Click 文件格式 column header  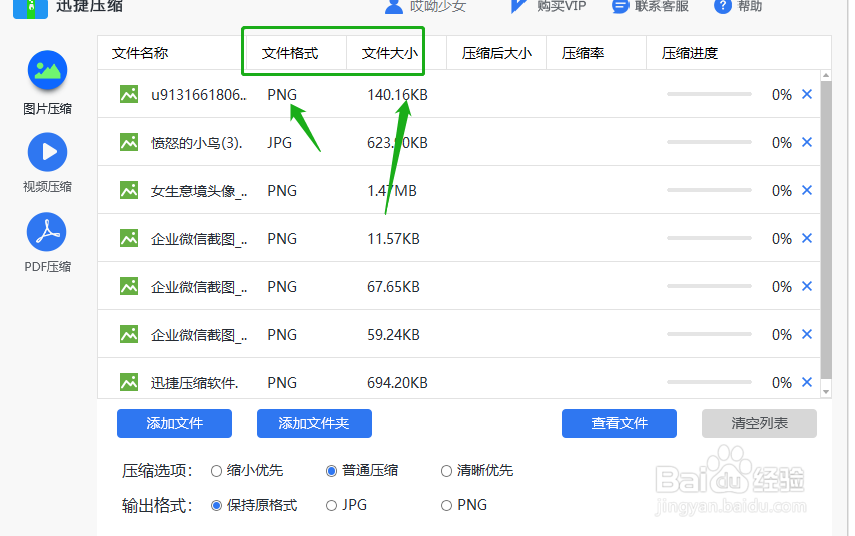290,53
